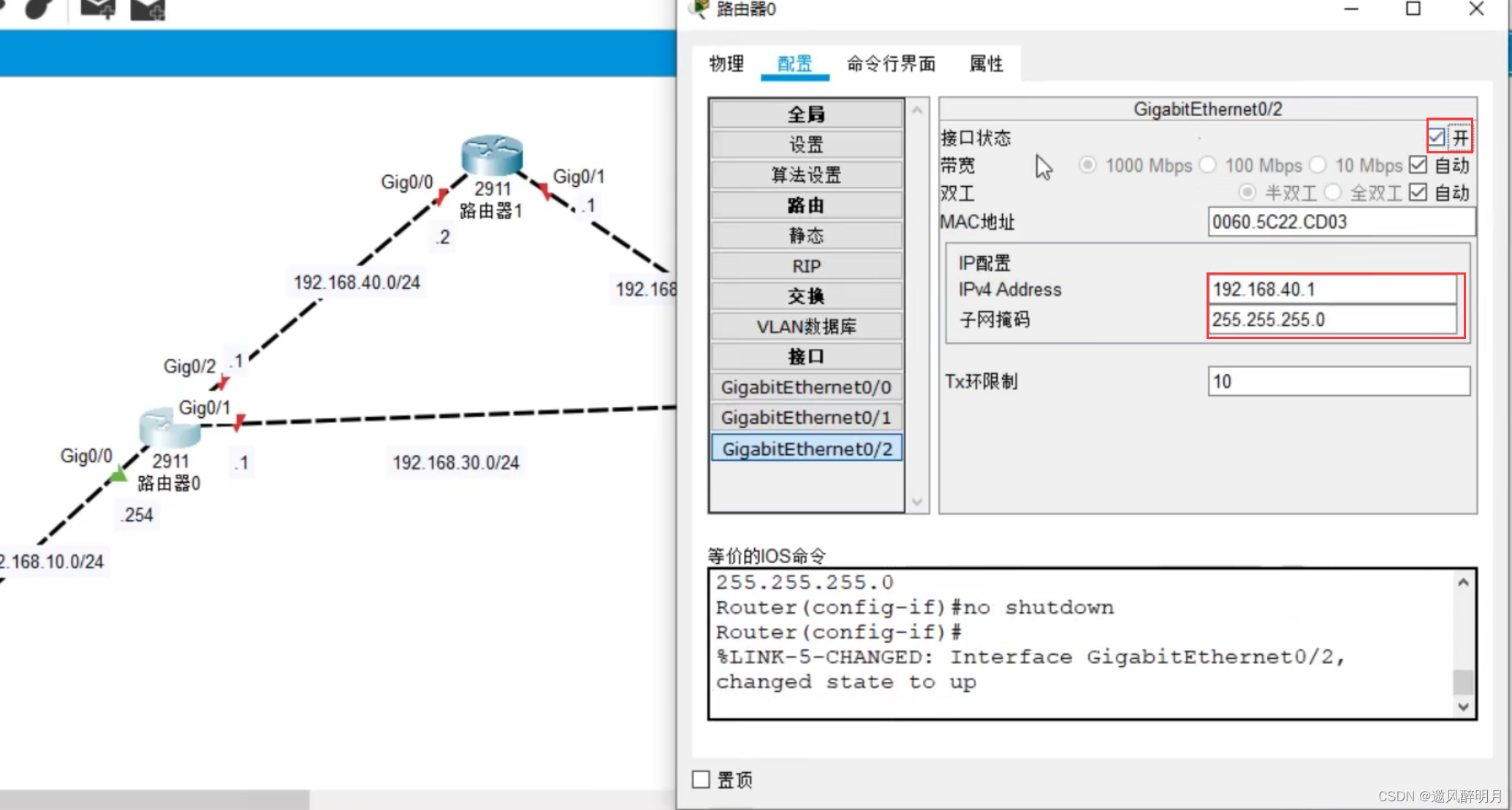Image resolution: width=1512 pixels, height=810 pixels.
Task: Click the red link indicator at 路由器1 Gig0/1
Action: click(545, 191)
